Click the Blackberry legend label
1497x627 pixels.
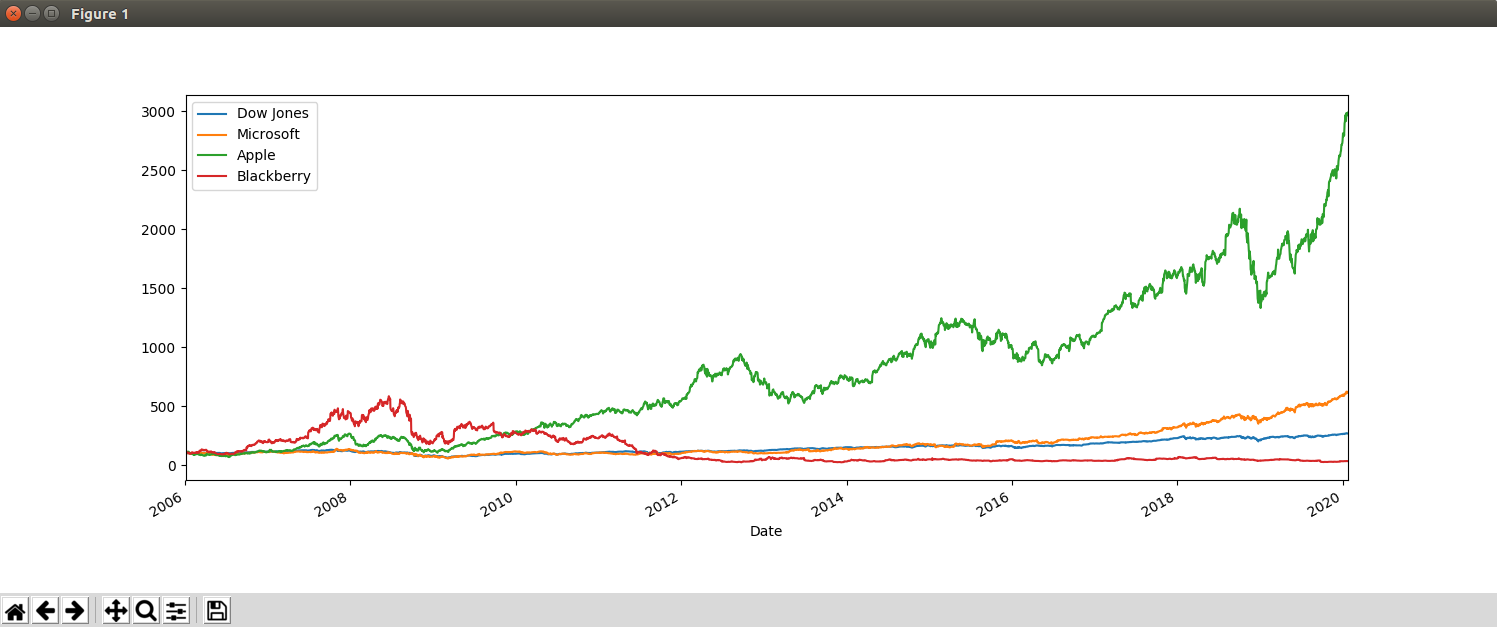[x=273, y=176]
